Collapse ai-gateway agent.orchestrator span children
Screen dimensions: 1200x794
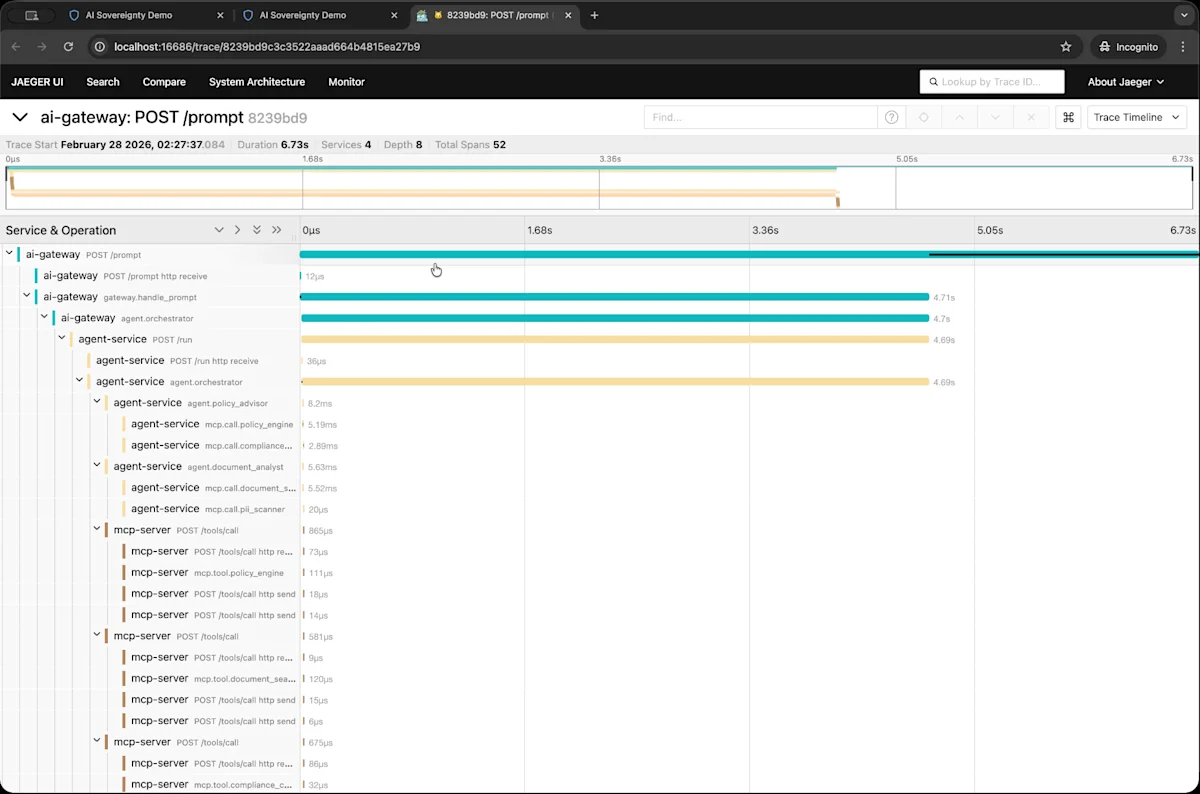[45, 318]
